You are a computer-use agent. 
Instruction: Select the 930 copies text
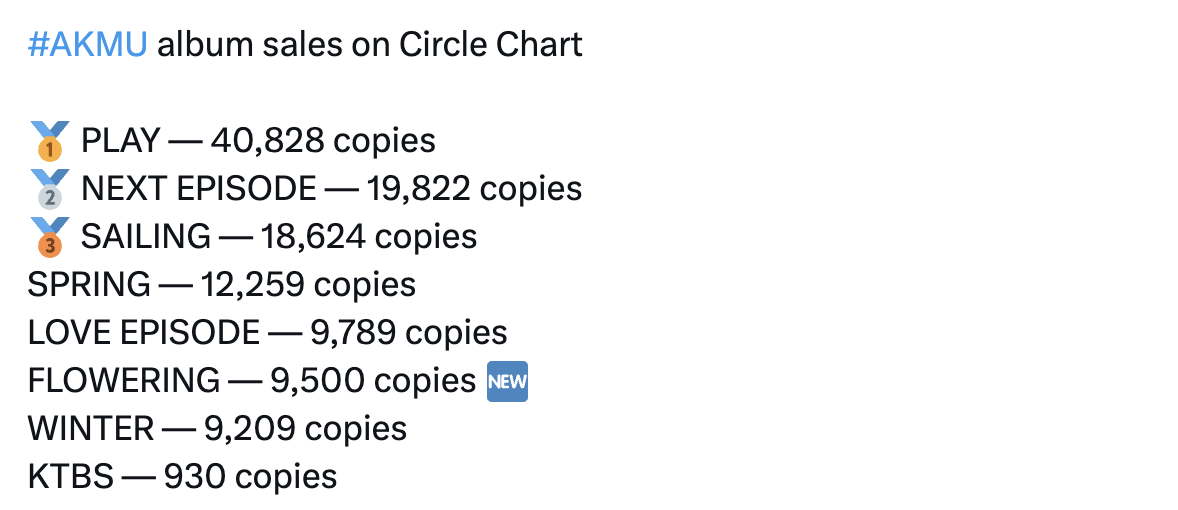pyautogui.click(x=250, y=477)
